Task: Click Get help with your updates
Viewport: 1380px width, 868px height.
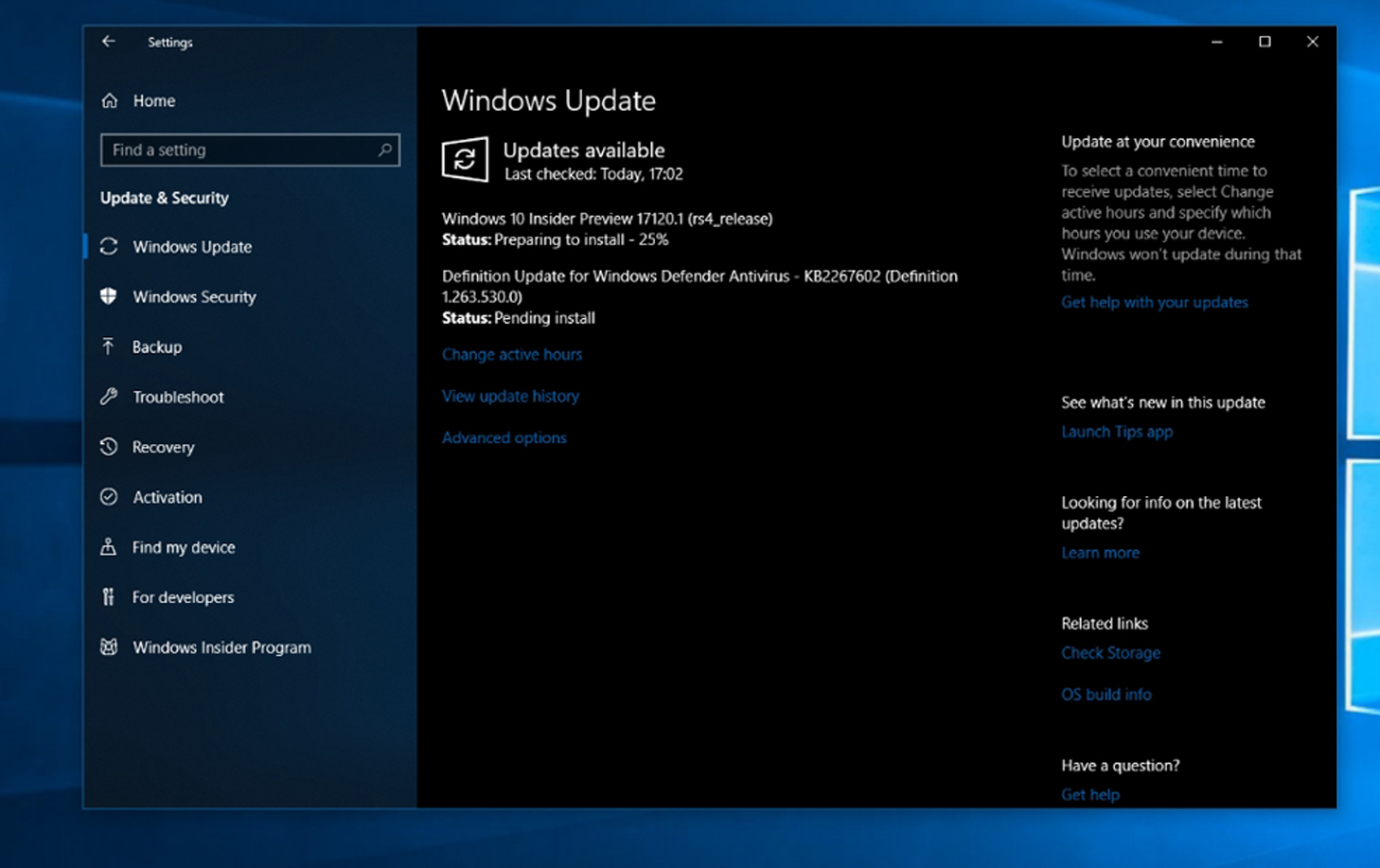Action: 1155,302
